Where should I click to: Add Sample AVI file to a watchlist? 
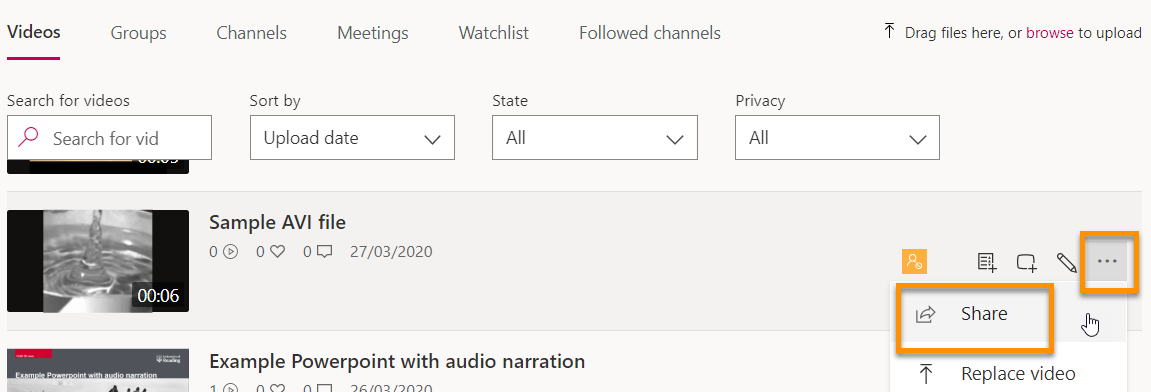[986, 262]
